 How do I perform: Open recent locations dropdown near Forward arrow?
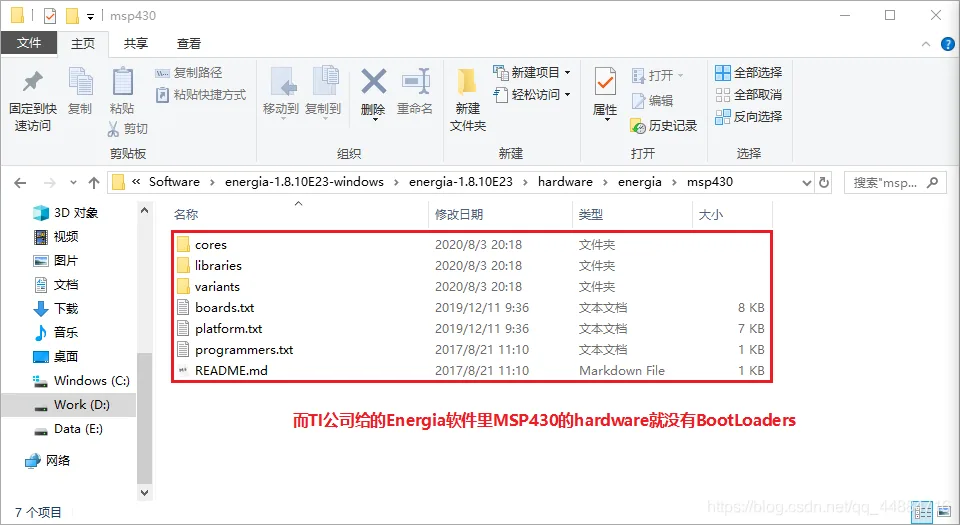73,182
